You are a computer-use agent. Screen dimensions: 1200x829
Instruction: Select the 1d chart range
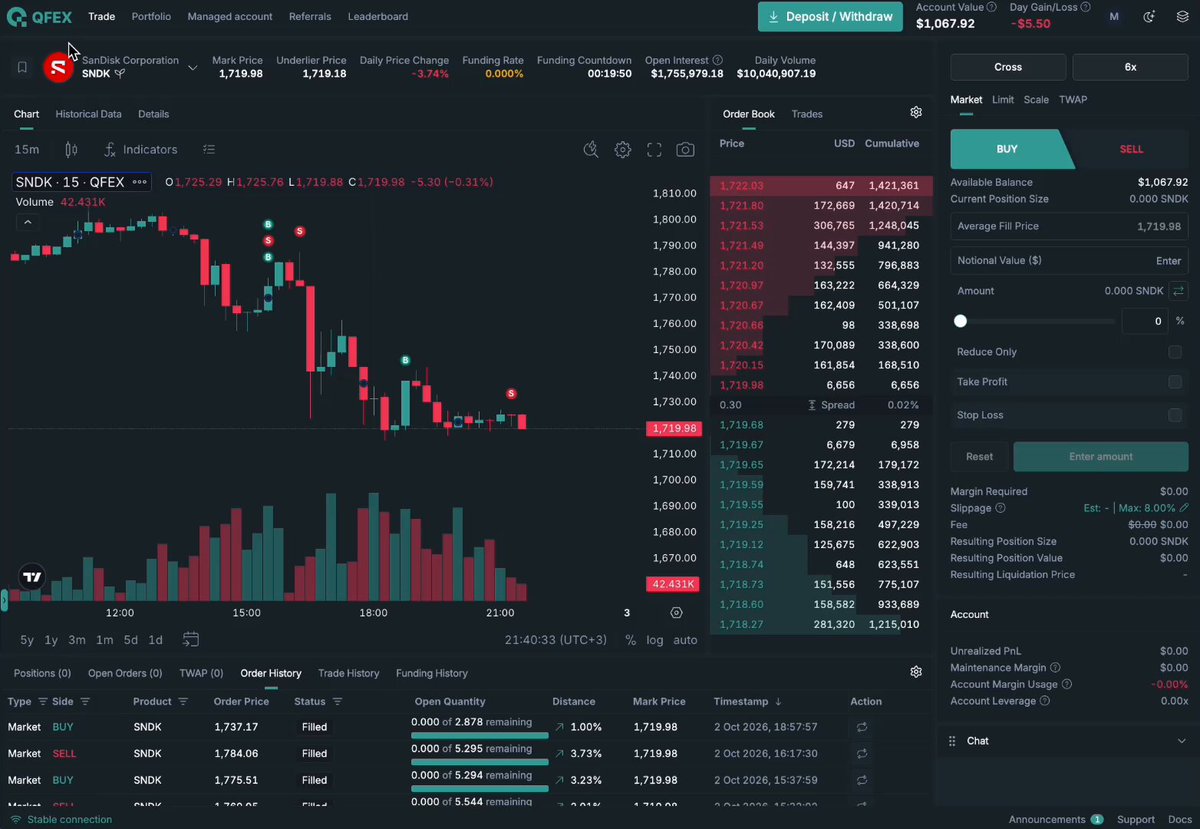click(155, 640)
